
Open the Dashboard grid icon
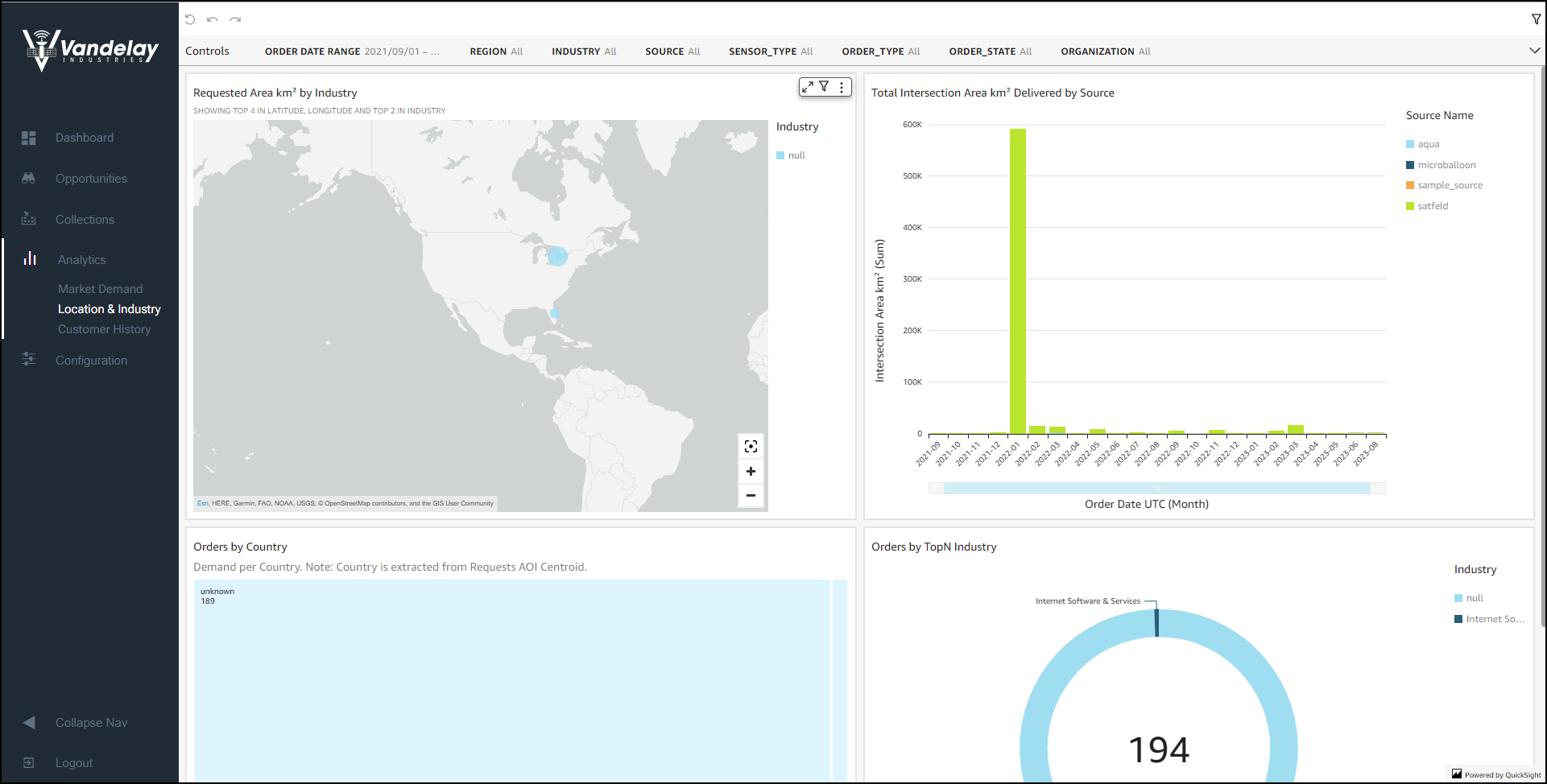(x=29, y=138)
